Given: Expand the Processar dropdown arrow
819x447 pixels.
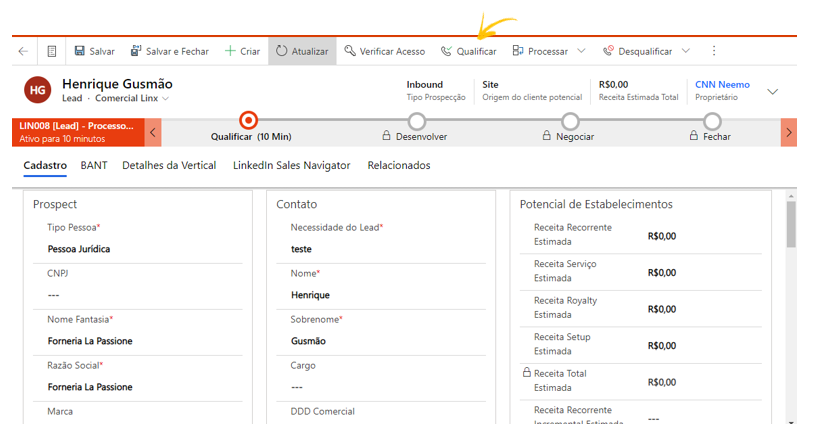Looking at the screenshot, I should pyautogui.click(x=581, y=51).
